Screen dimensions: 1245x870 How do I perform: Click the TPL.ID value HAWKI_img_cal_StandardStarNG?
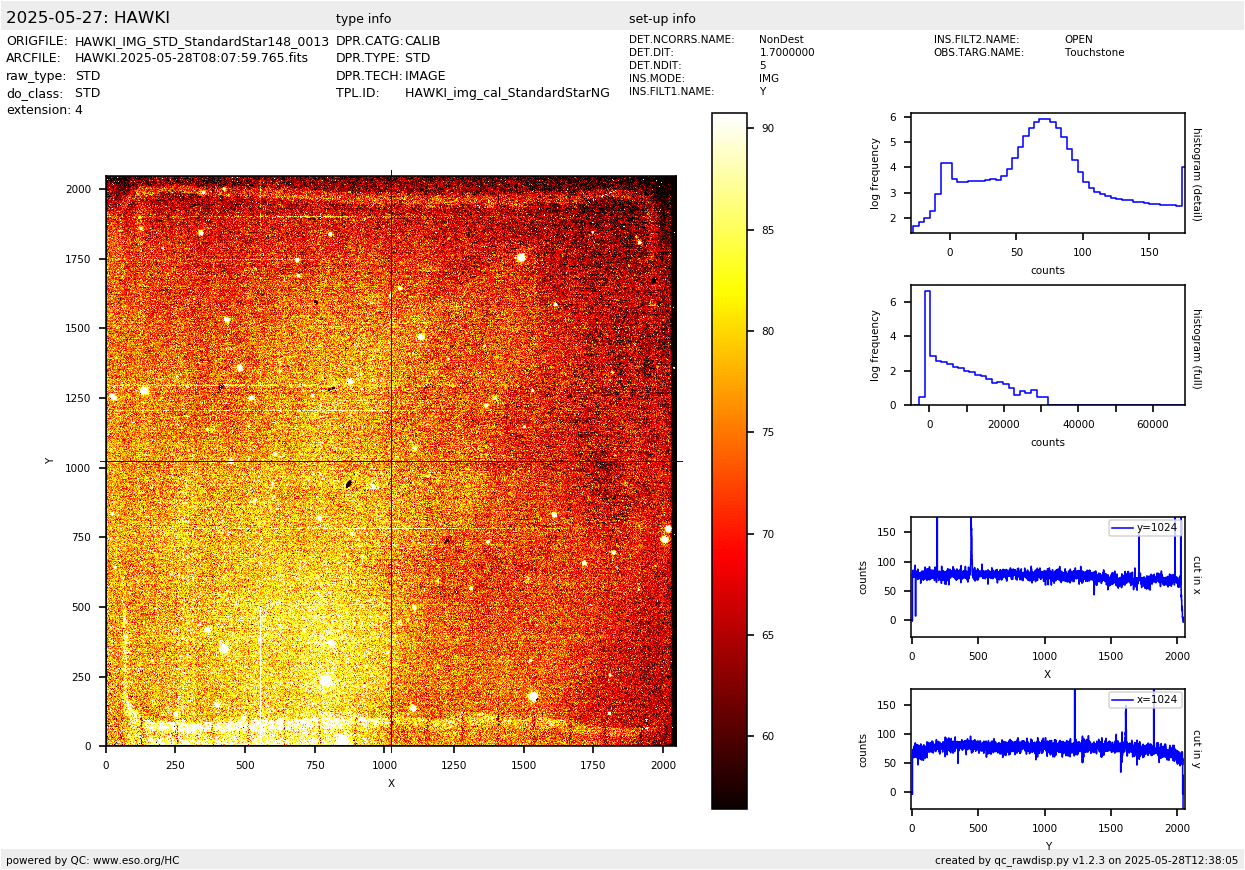507,93
